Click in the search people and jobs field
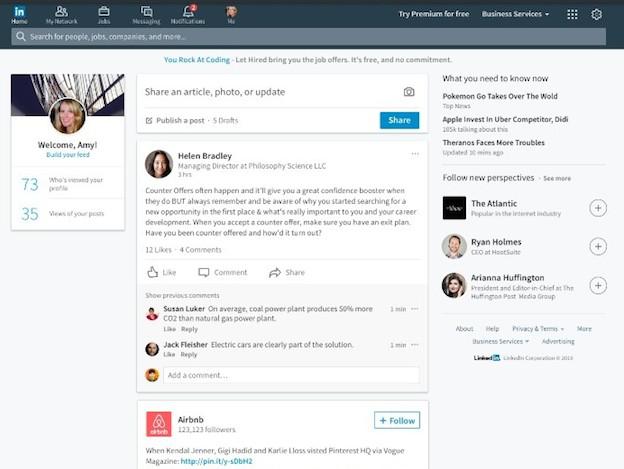The height and width of the screenshot is (469, 624). (308, 37)
